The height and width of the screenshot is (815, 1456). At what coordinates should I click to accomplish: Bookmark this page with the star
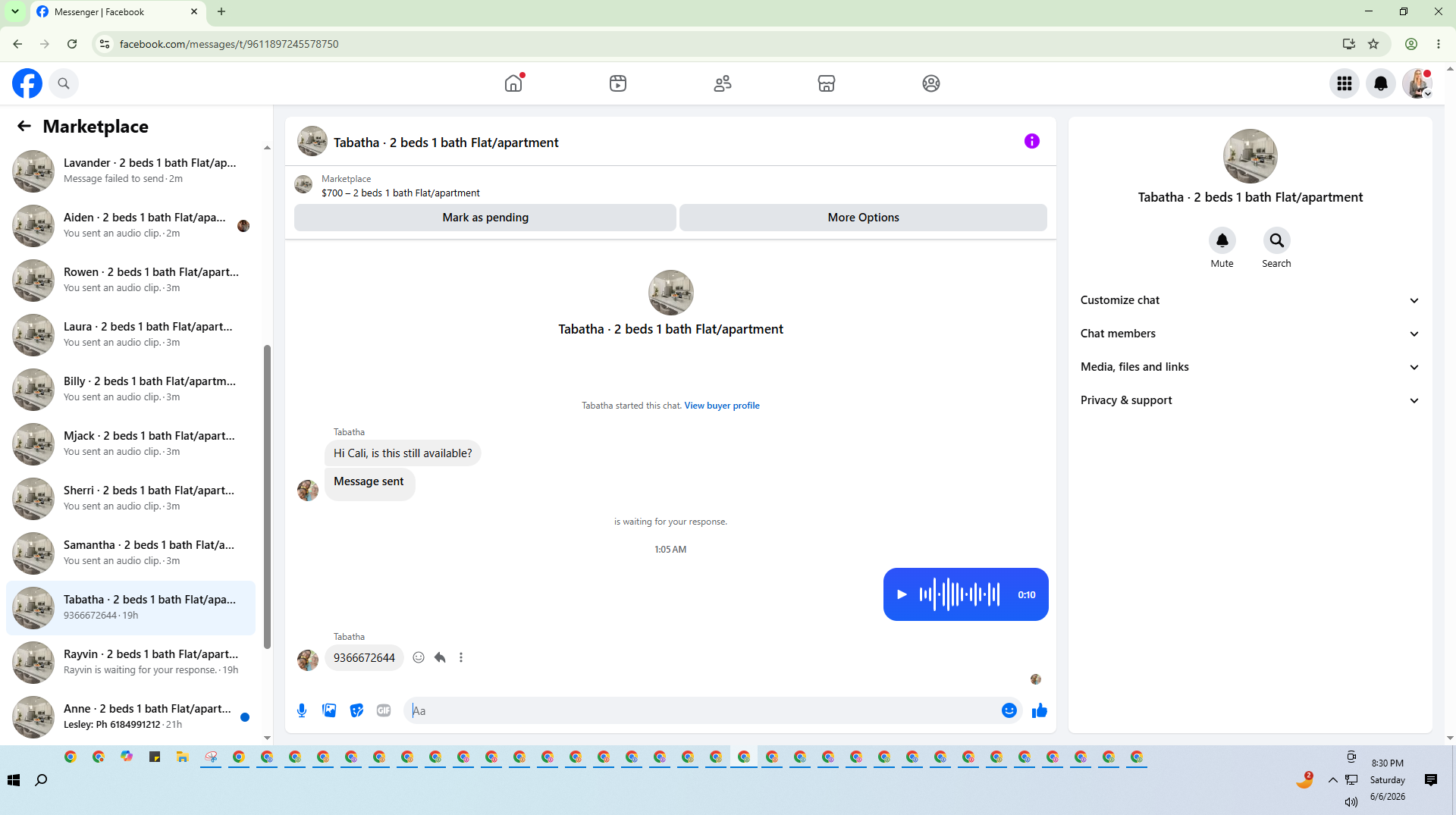click(1373, 44)
